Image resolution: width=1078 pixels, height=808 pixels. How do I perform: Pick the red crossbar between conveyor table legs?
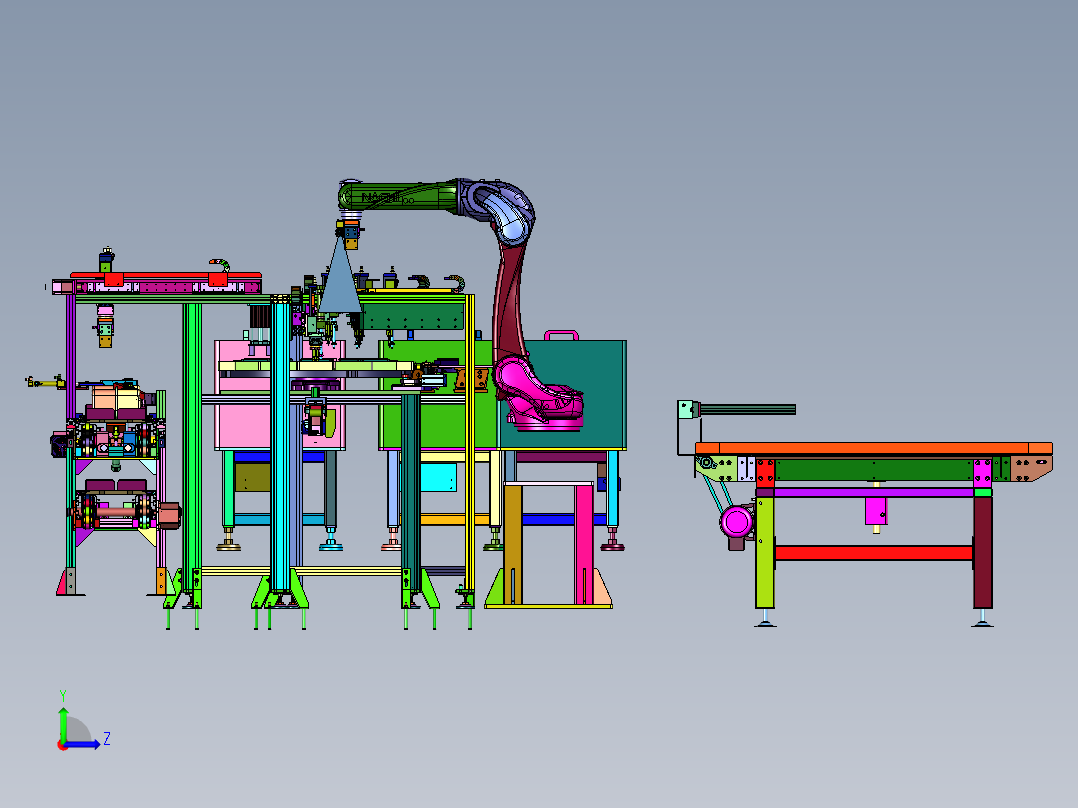[873, 553]
